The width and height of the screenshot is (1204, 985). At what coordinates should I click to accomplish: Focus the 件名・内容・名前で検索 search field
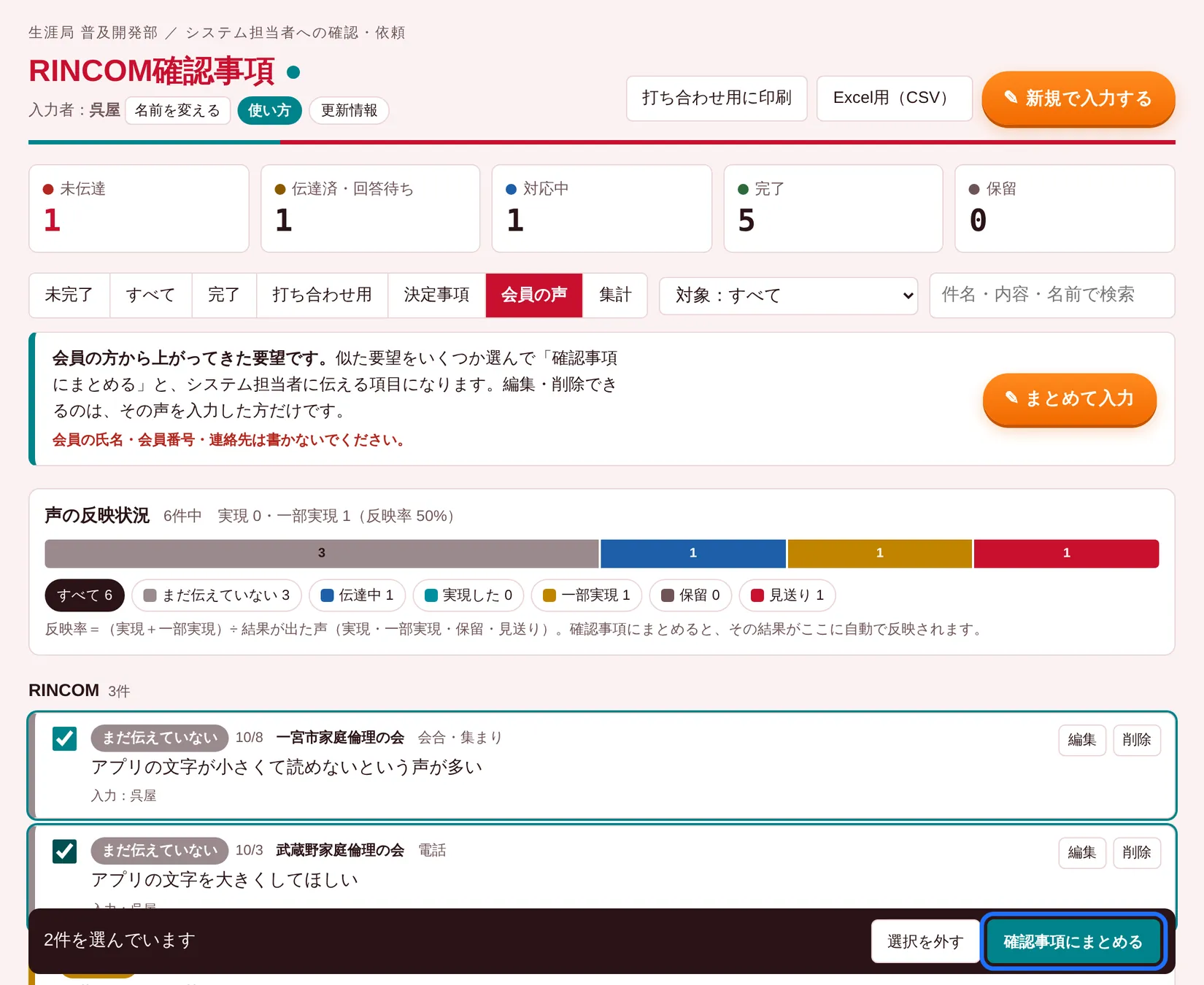(1051, 295)
